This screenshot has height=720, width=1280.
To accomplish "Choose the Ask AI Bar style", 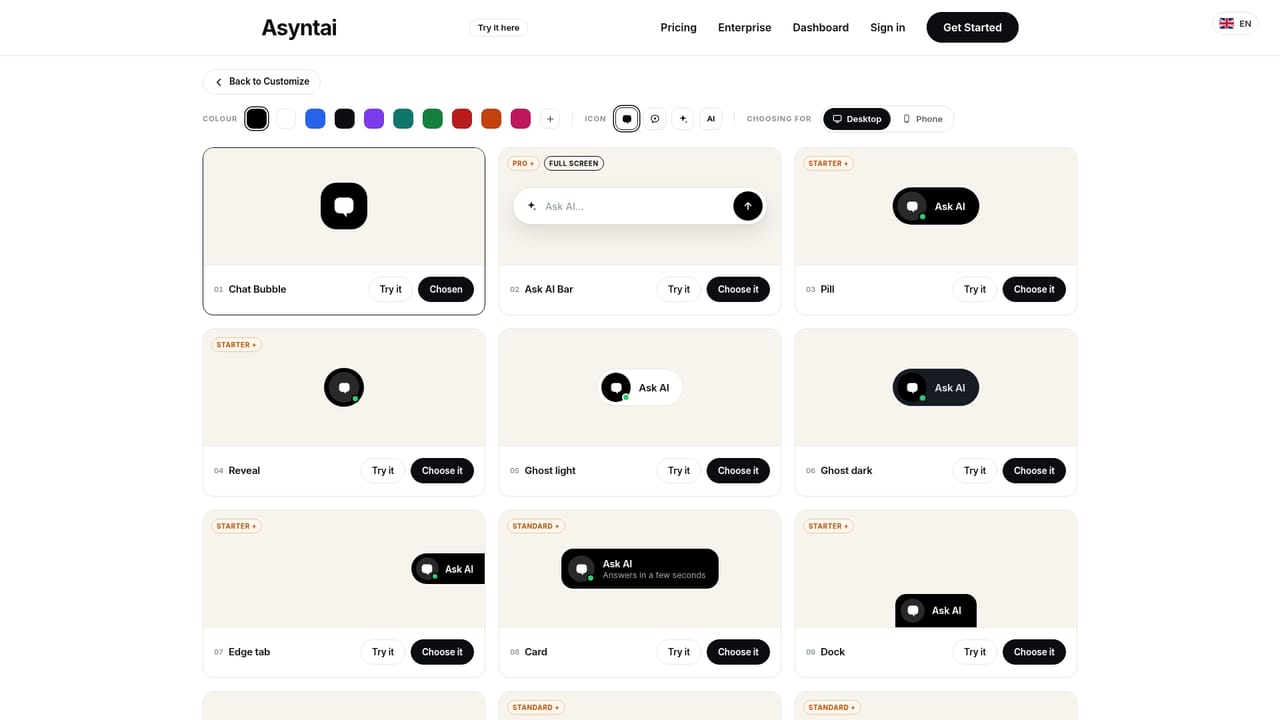I will [x=738, y=289].
